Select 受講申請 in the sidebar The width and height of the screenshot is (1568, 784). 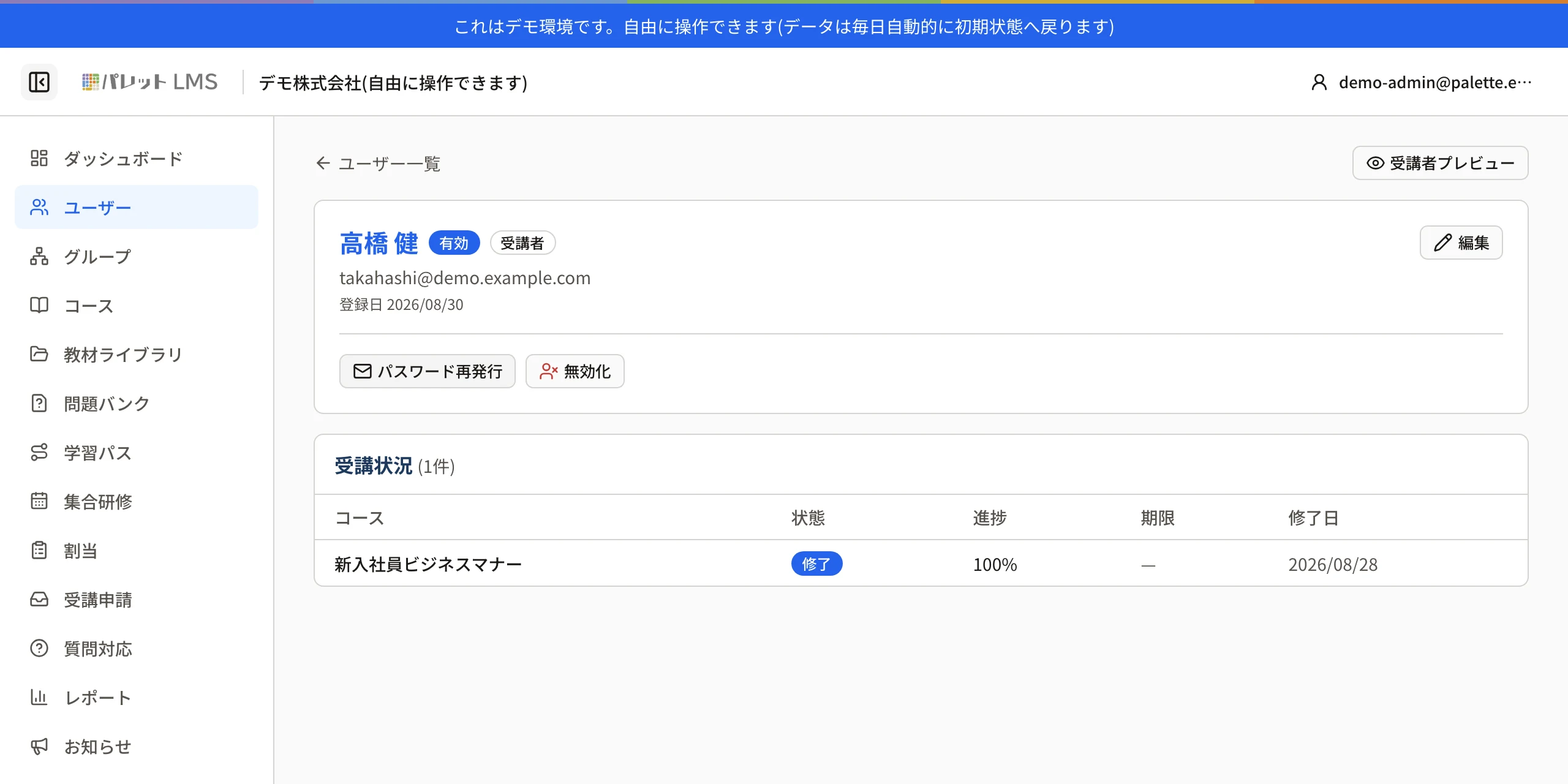click(137, 599)
